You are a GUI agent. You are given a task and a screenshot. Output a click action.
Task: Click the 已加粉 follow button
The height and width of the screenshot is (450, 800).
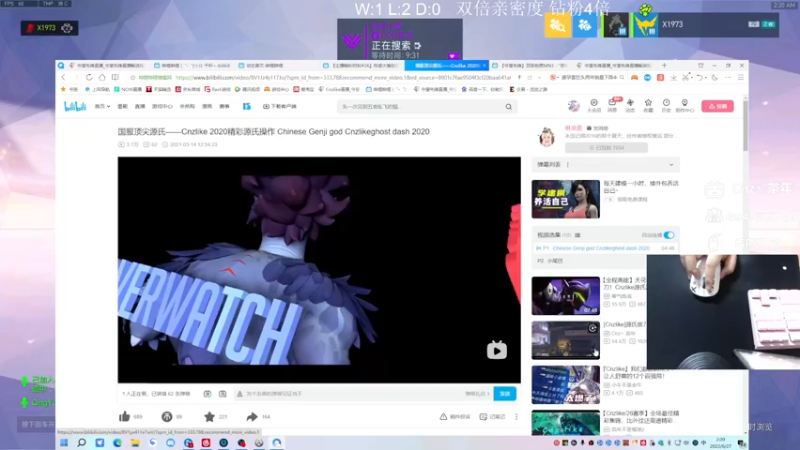point(606,147)
